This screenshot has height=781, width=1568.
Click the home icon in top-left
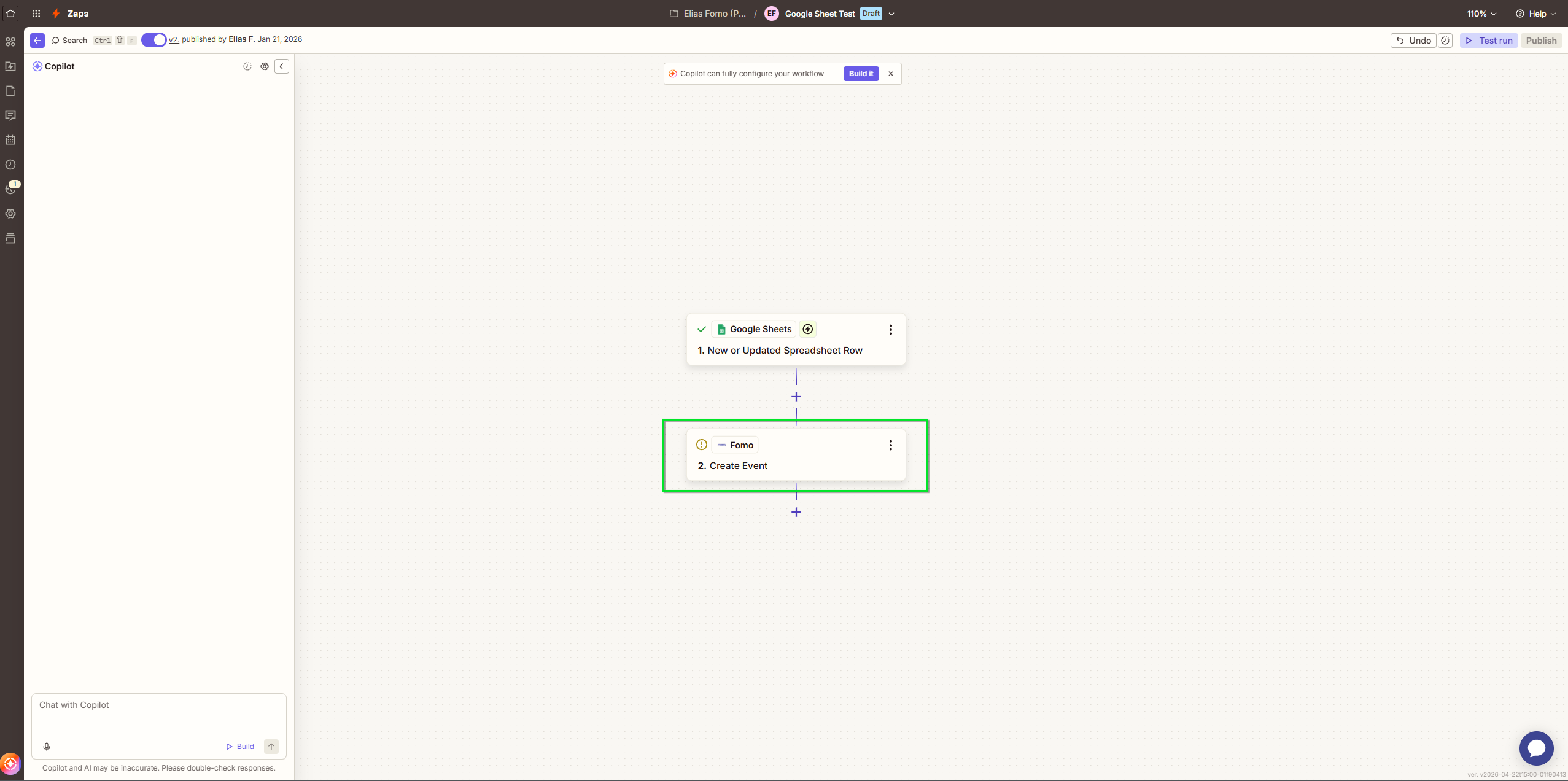pos(10,13)
